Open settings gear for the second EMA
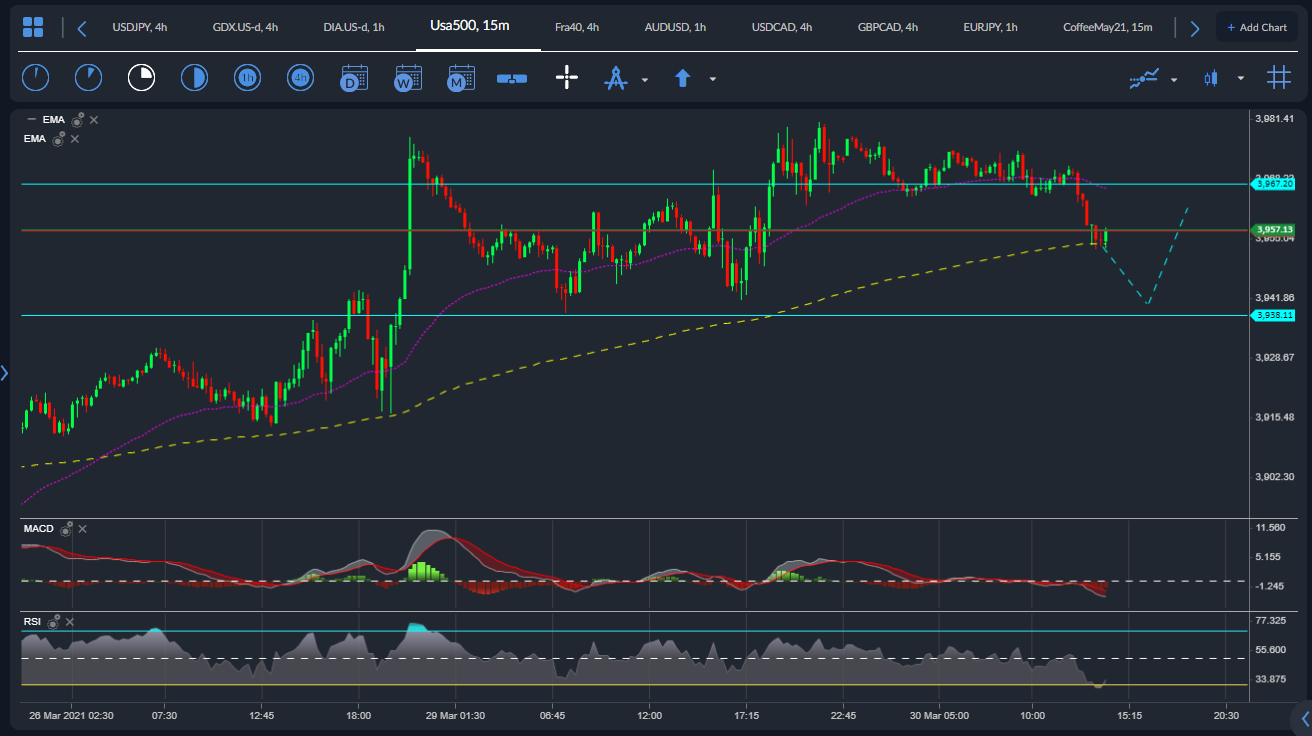Image resolution: width=1312 pixels, height=736 pixels. click(x=60, y=139)
